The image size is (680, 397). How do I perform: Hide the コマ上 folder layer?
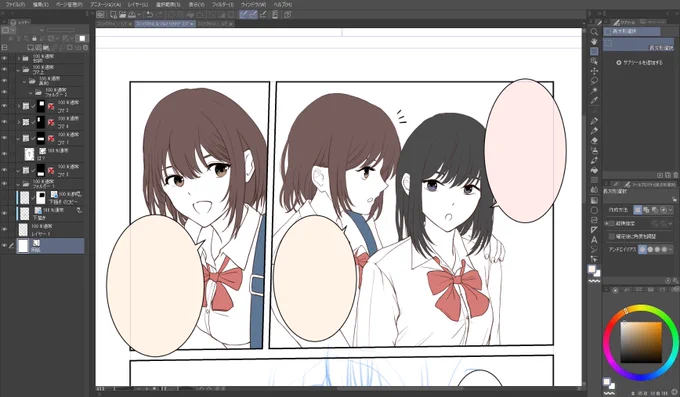[4, 69]
